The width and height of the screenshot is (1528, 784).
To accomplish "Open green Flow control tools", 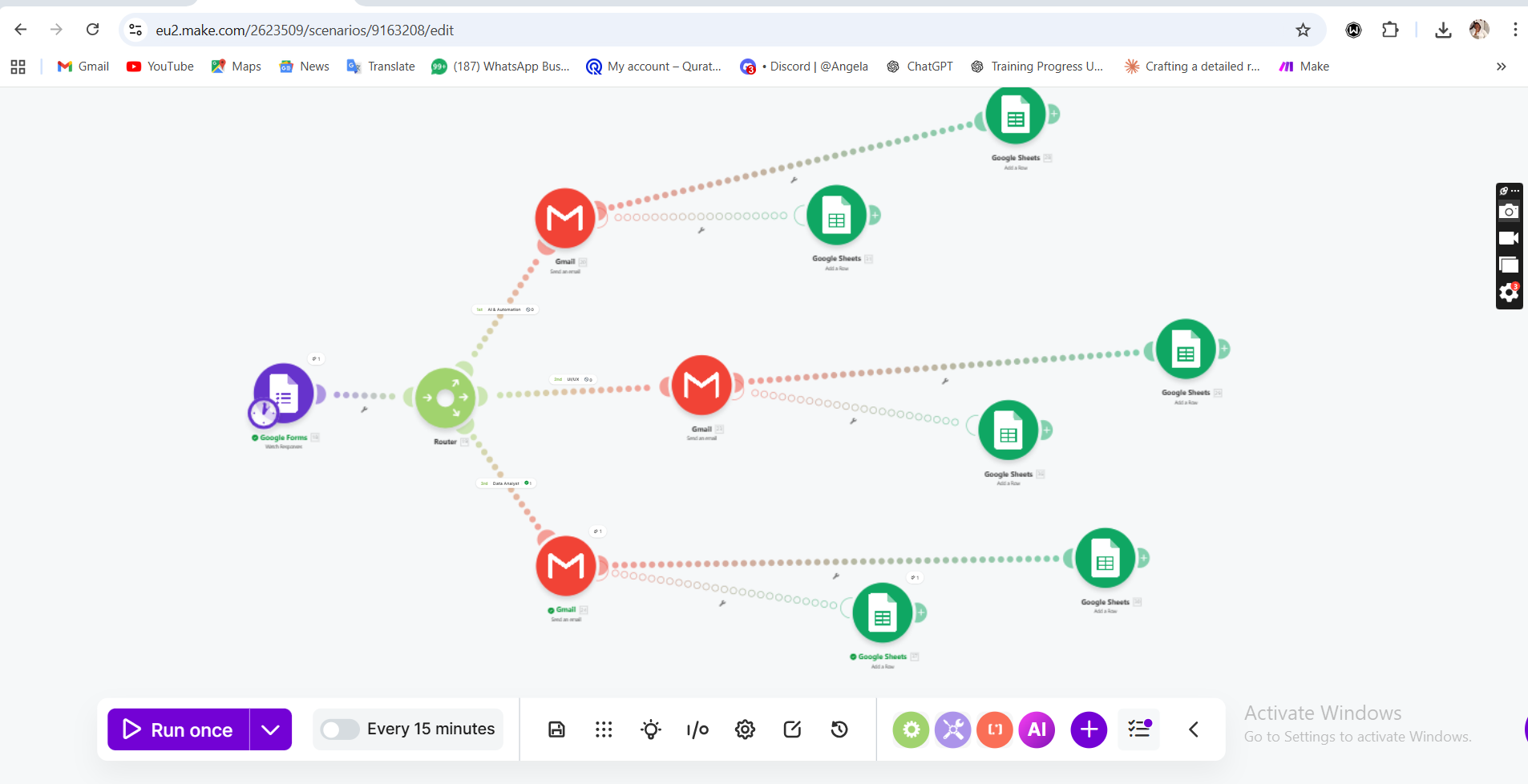I will point(912,729).
